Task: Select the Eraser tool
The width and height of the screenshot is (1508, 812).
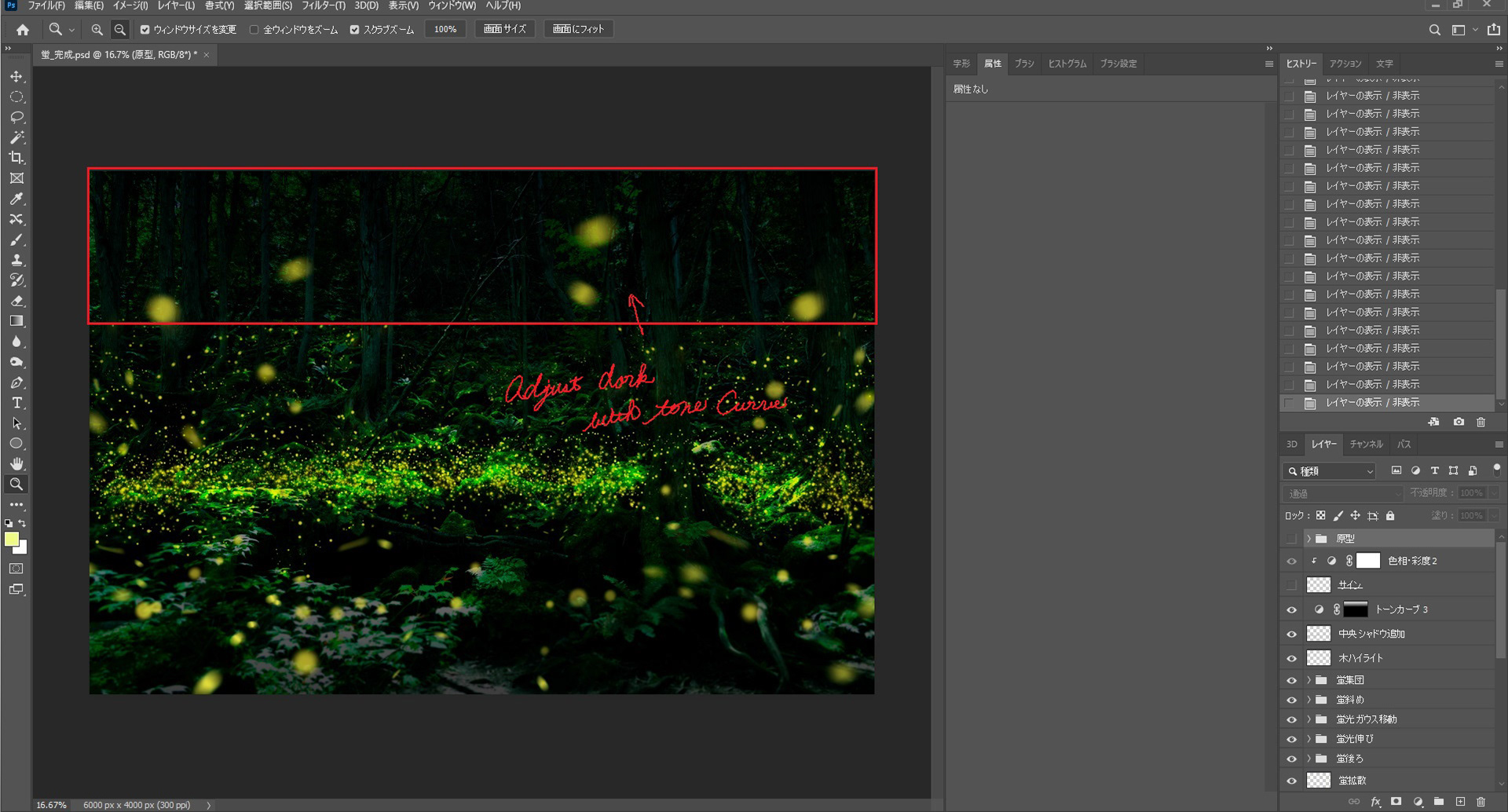Action: click(x=16, y=301)
